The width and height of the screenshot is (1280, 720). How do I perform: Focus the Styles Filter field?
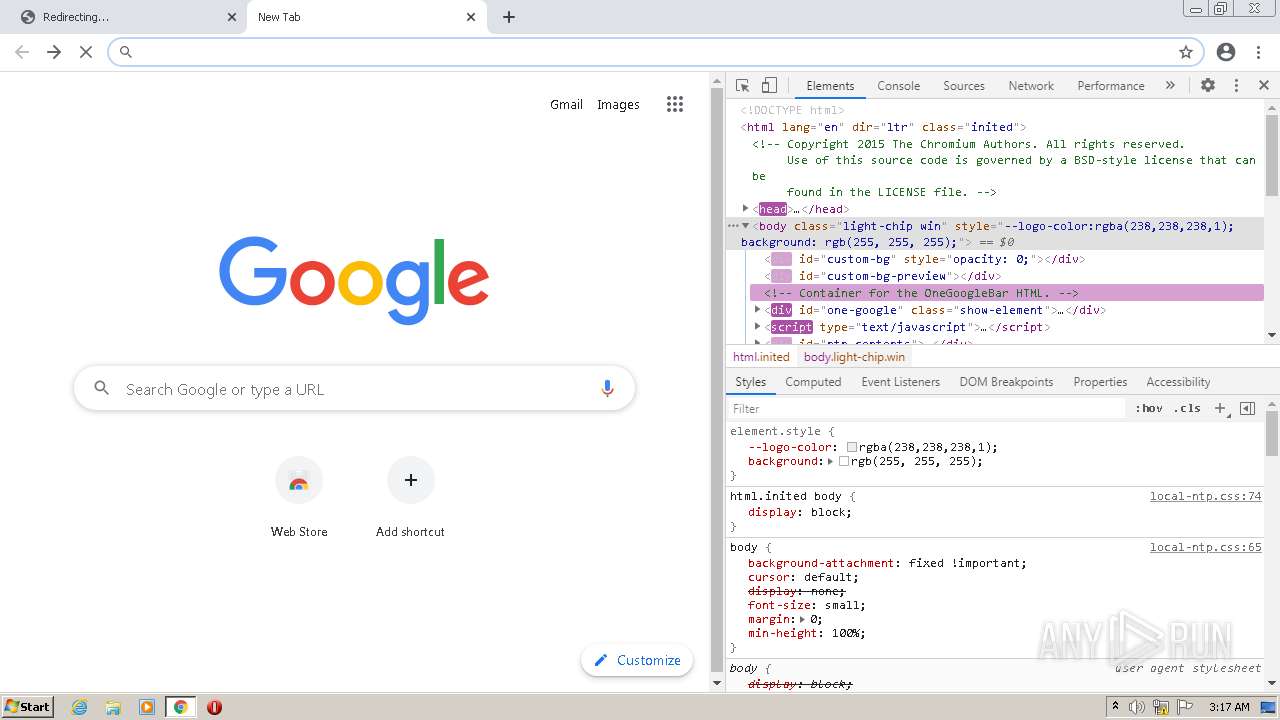point(925,408)
